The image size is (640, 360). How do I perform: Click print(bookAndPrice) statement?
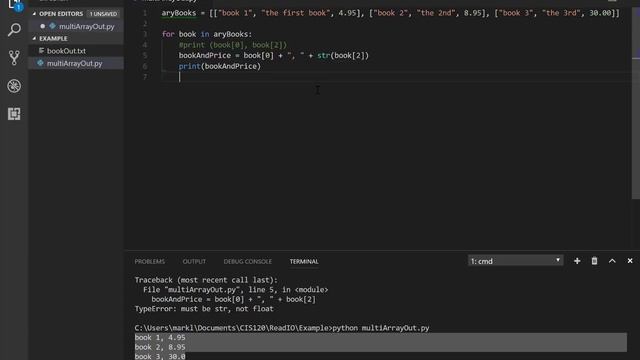[220, 66]
